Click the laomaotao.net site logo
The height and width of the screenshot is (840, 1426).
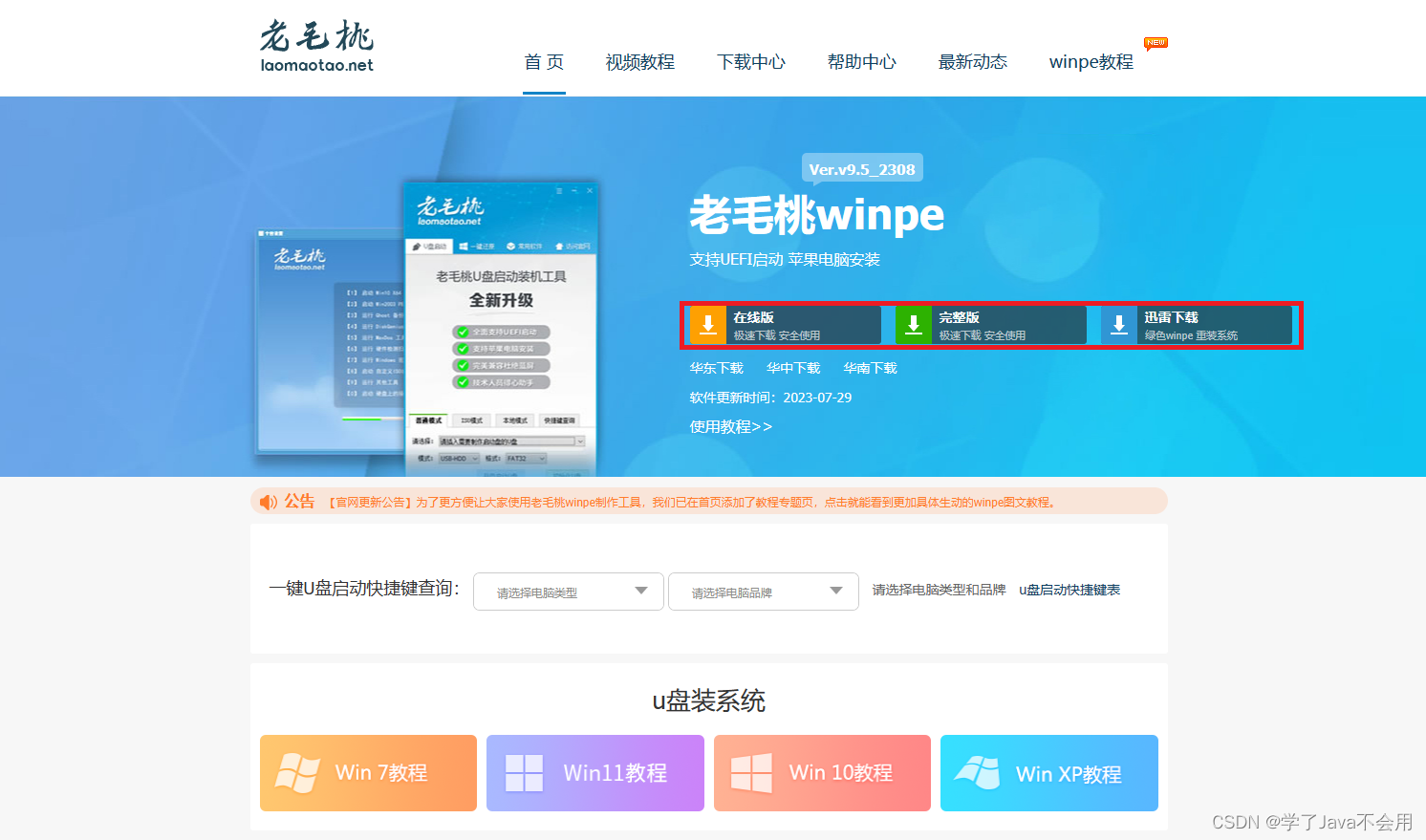pyautogui.click(x=316, y=47)
